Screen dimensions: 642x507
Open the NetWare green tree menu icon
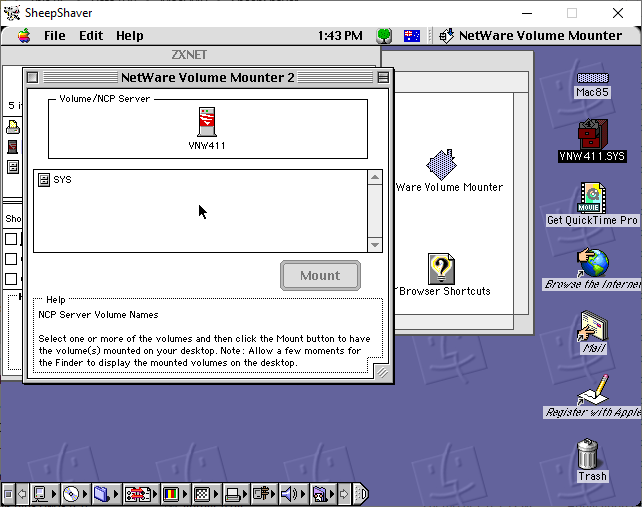384,36
